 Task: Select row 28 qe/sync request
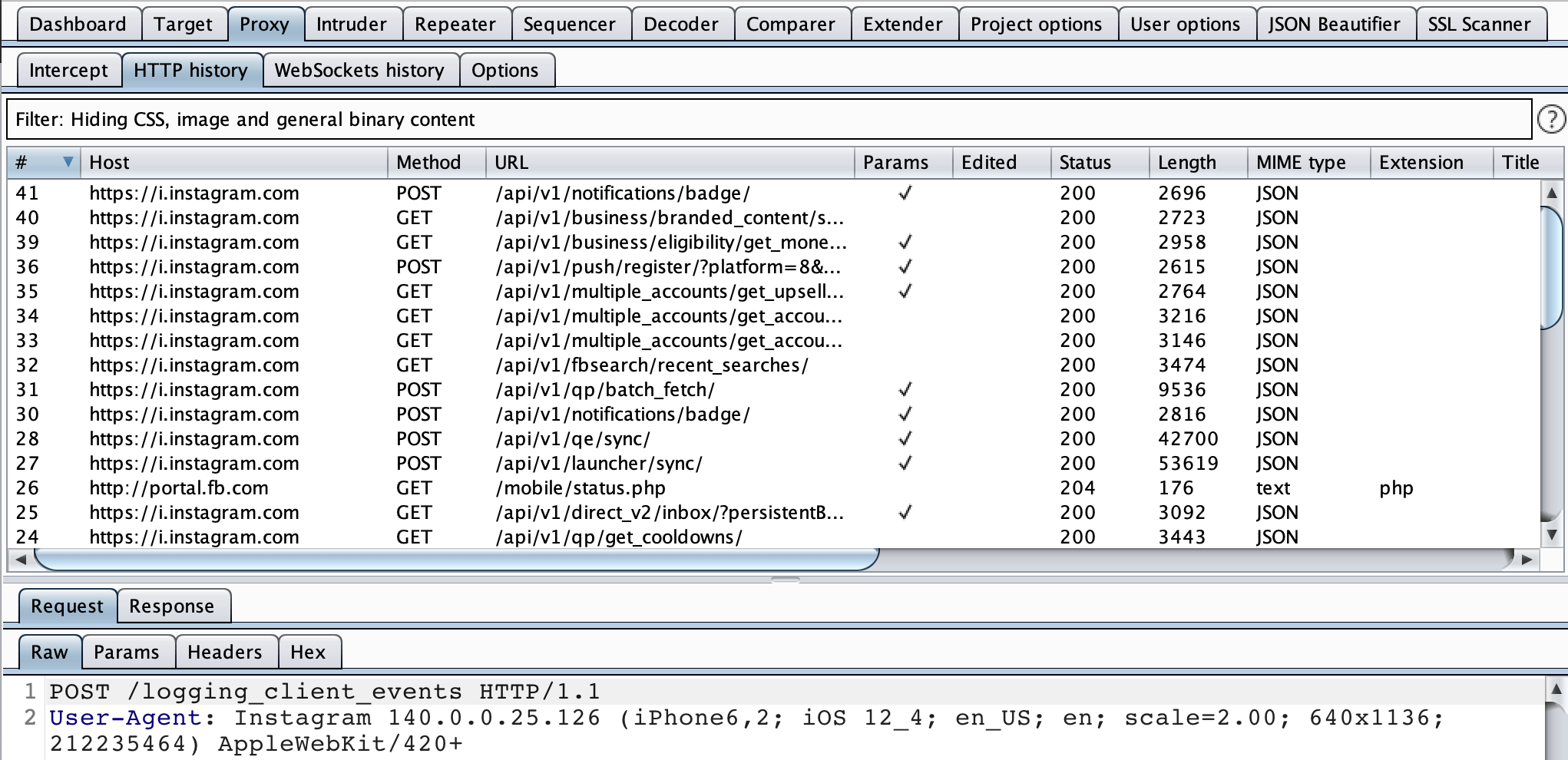point(774,438)
